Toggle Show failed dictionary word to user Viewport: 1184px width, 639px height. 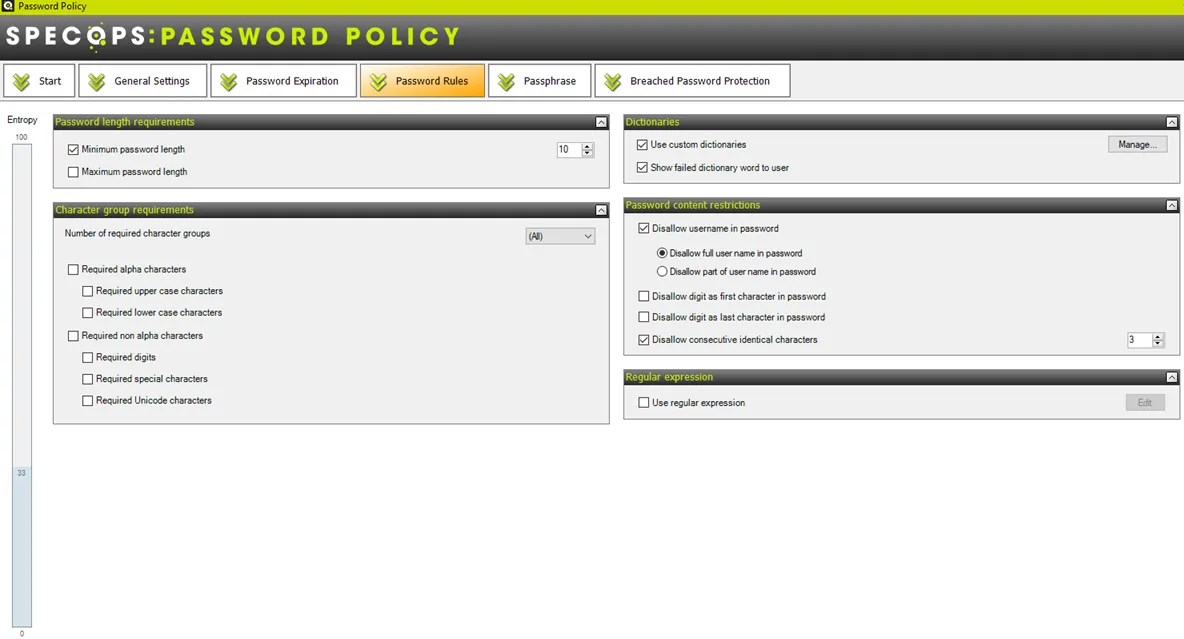(x=643, y=168)
